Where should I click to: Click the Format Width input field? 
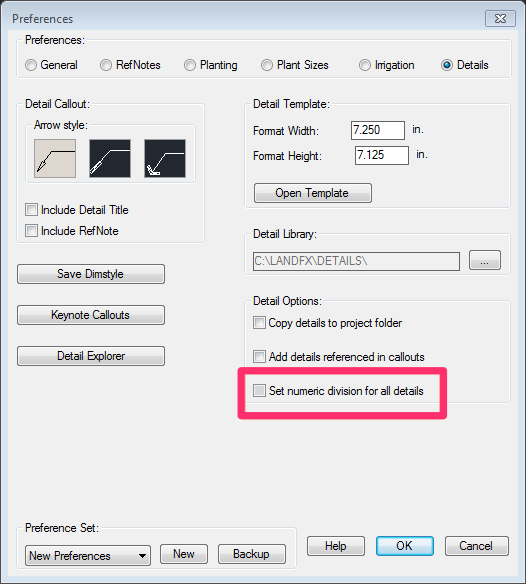[378, 130]
